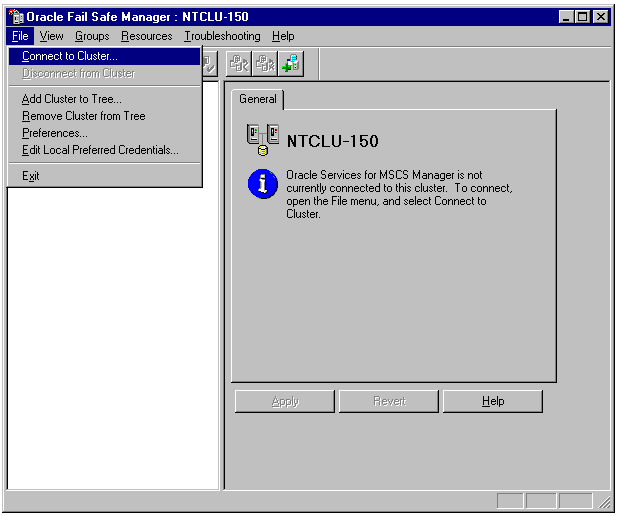The height and width of the screenshot is (516, 618).
Task: Click the 'Oracle Services for MSCS Manager' message
Action: click(399, 194)
